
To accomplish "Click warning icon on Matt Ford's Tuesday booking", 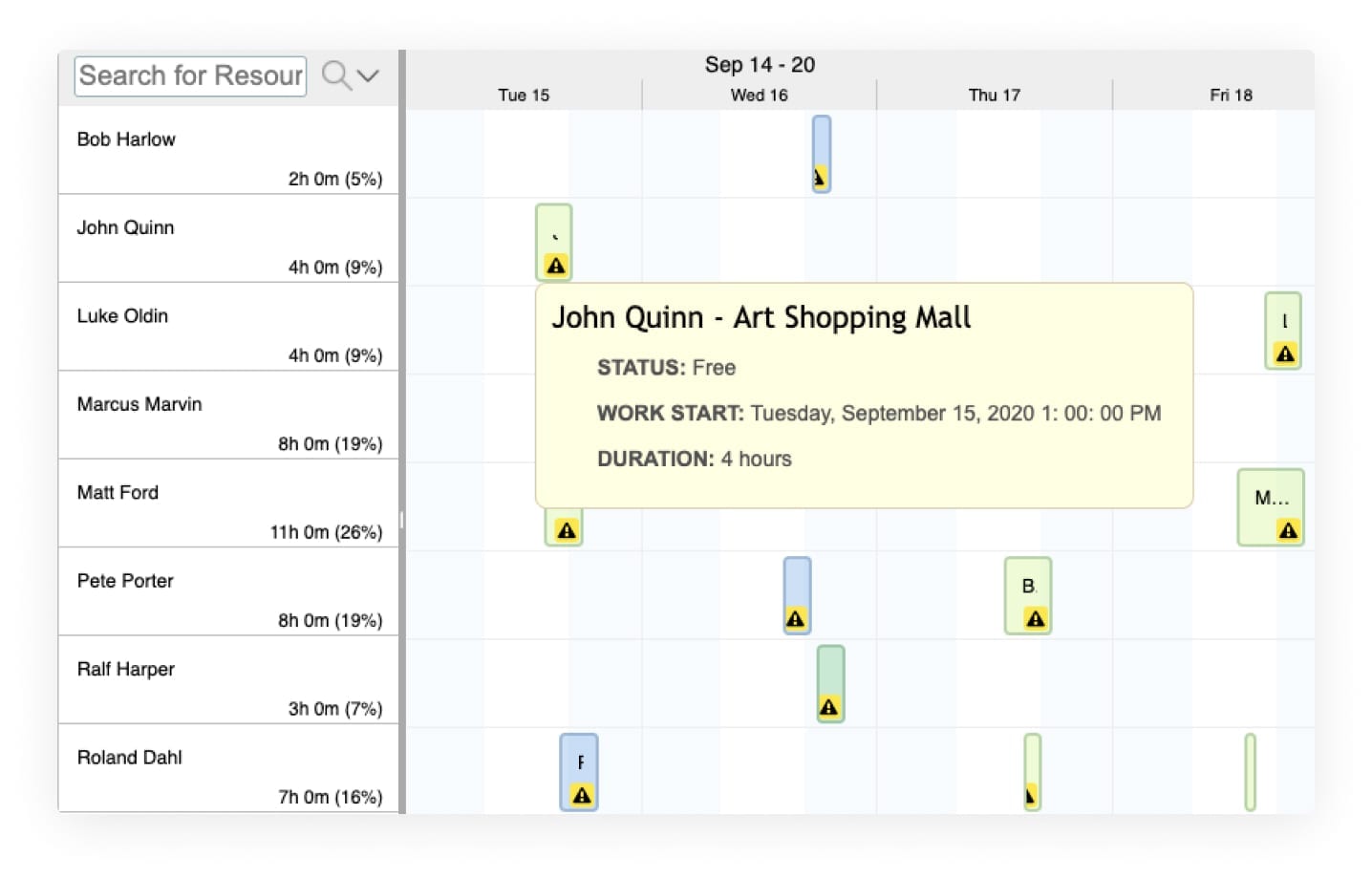I will (566, 530).
